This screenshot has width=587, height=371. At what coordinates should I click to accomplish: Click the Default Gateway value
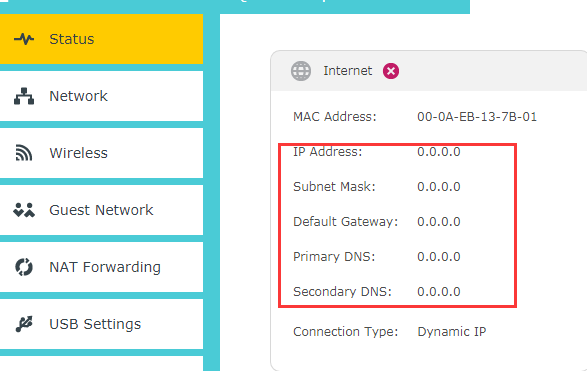(x=439, y=222)
